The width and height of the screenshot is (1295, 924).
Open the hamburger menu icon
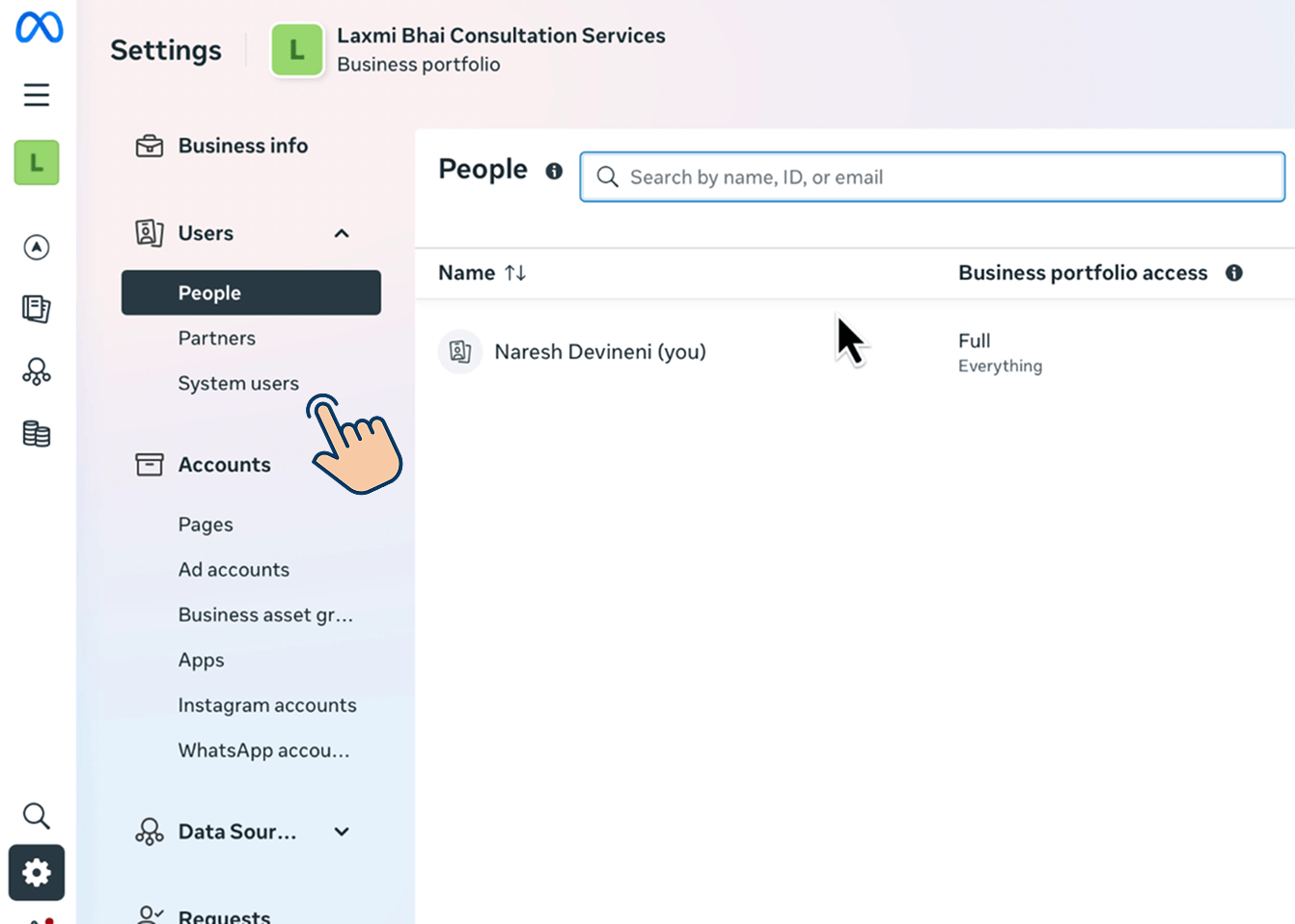point(37,95)
